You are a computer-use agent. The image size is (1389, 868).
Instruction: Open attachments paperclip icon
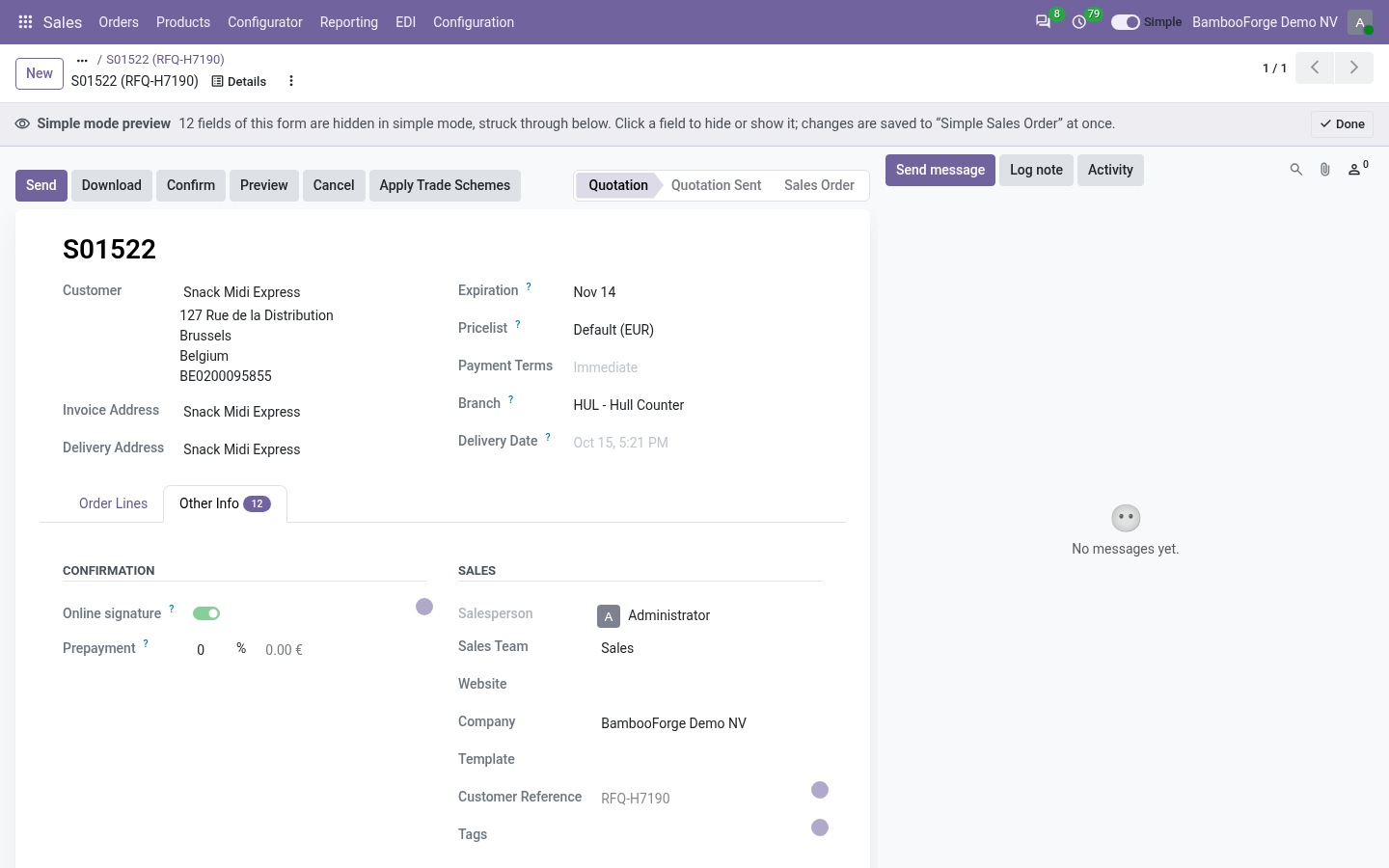[1325, 170]
